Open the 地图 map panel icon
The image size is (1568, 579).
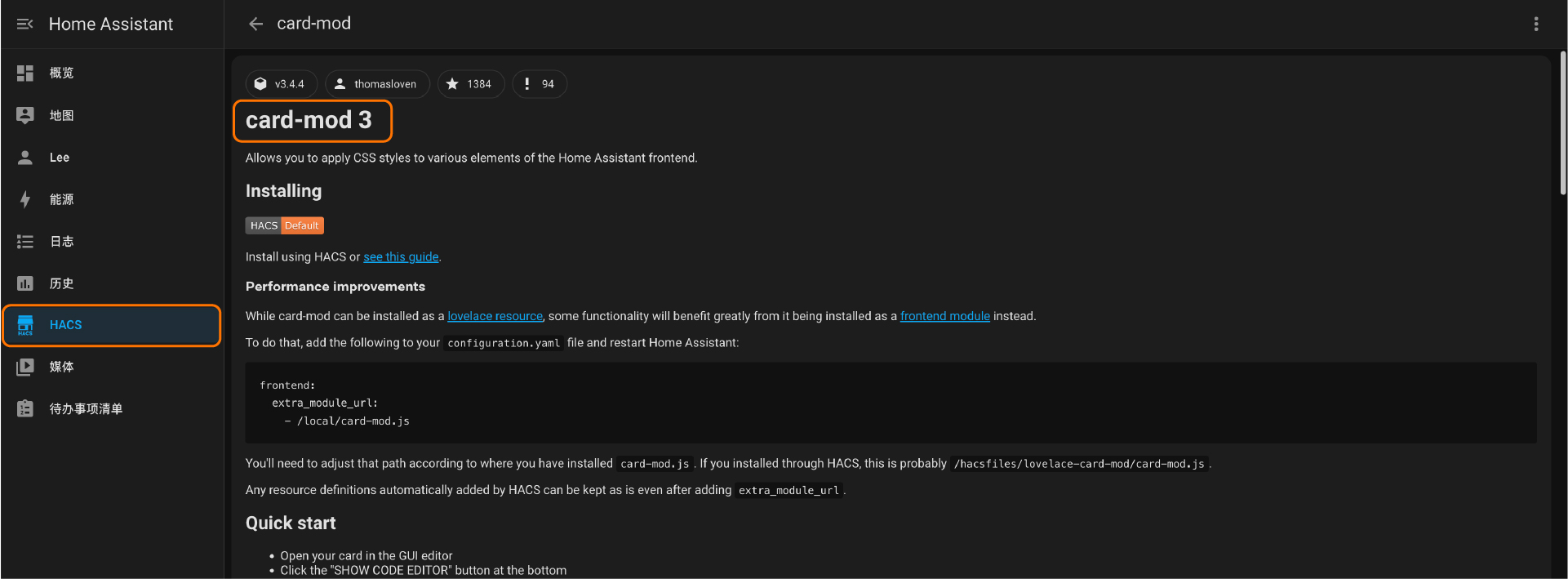pos(25,116)
